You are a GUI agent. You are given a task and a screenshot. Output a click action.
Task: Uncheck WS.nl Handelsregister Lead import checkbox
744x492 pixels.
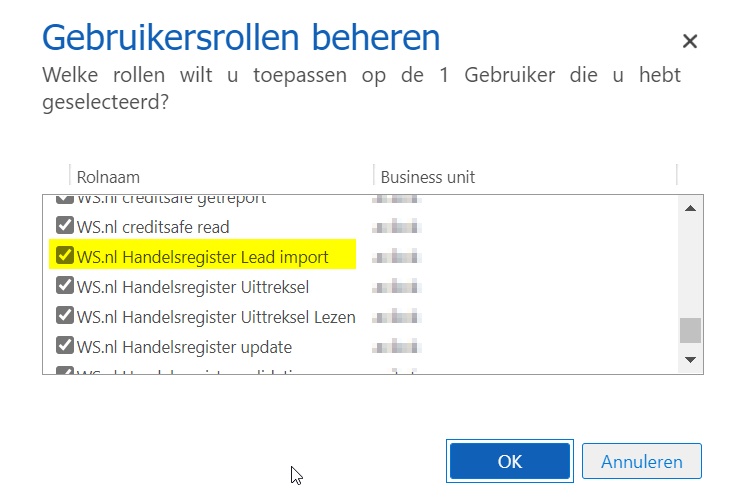65,256
